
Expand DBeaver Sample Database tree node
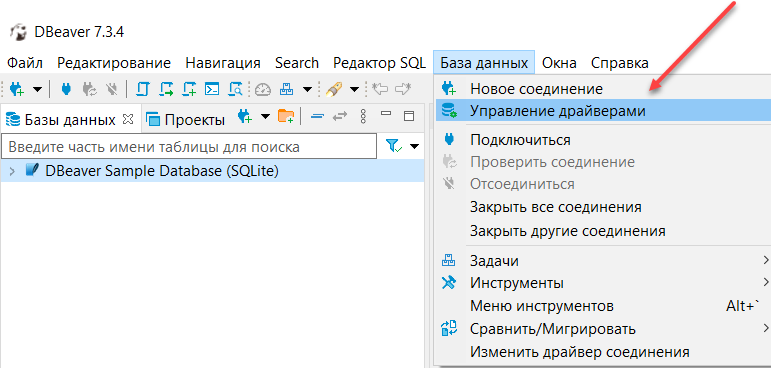click(x=13, y=172)
